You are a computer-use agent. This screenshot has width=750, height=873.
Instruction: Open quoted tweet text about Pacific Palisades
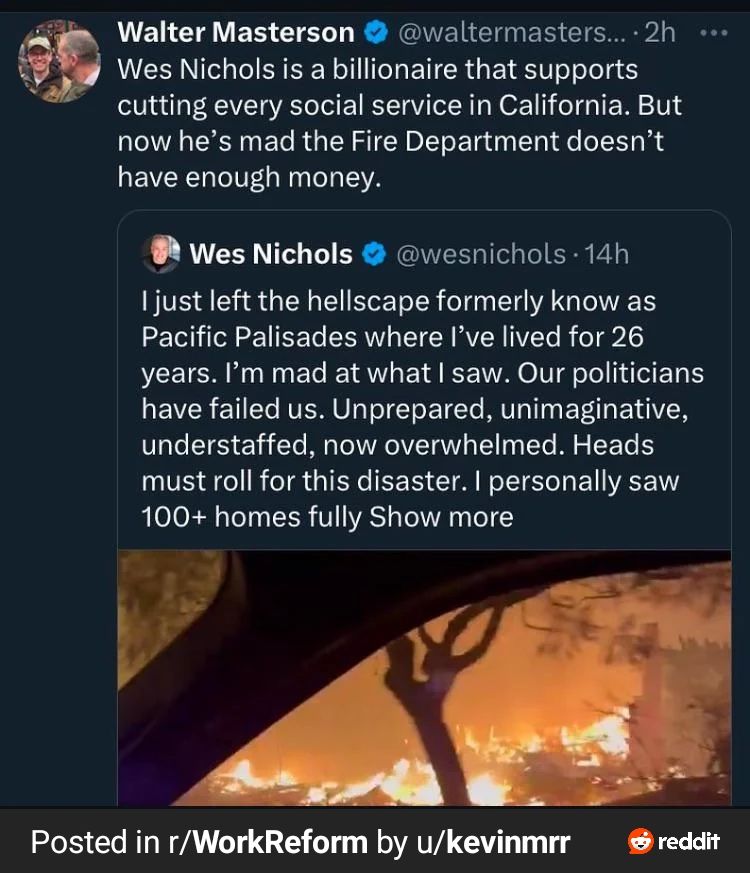(420, 408)
